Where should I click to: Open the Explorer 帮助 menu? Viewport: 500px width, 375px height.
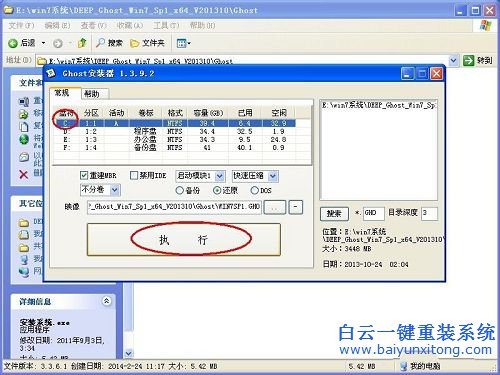(x=202, y=25)
